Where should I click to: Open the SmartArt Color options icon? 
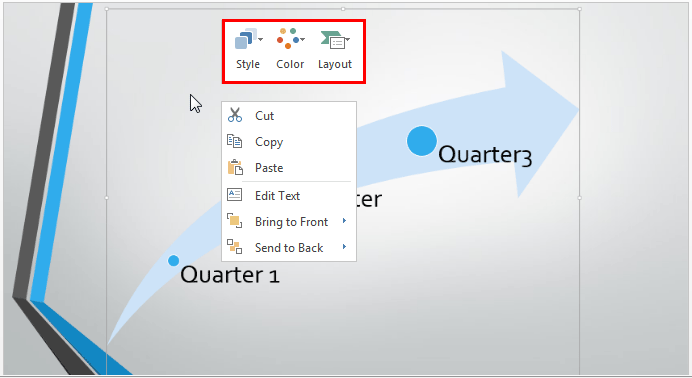click(288, 38)
